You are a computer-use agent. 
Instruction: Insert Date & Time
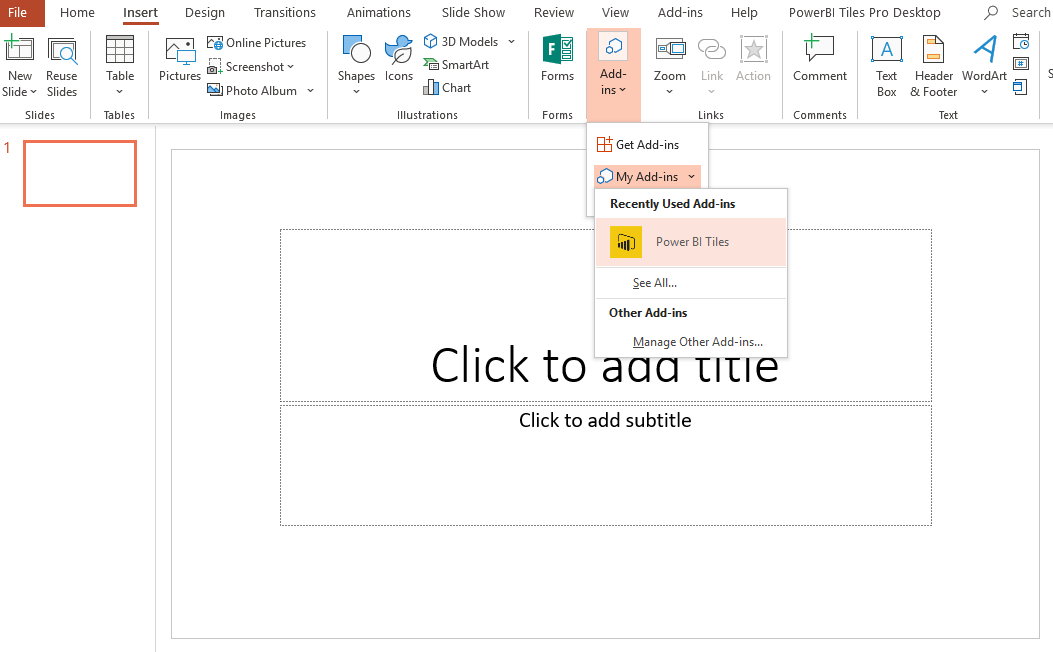(x=1020, y=41)
